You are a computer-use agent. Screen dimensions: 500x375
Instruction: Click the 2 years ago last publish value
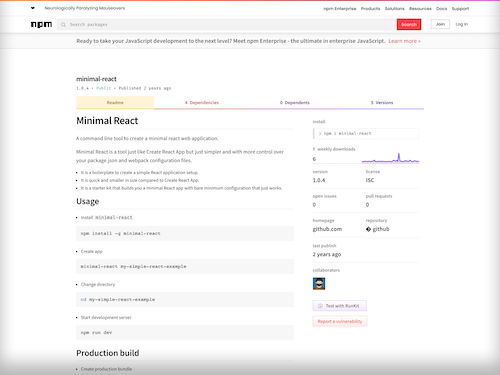point(327,254)
